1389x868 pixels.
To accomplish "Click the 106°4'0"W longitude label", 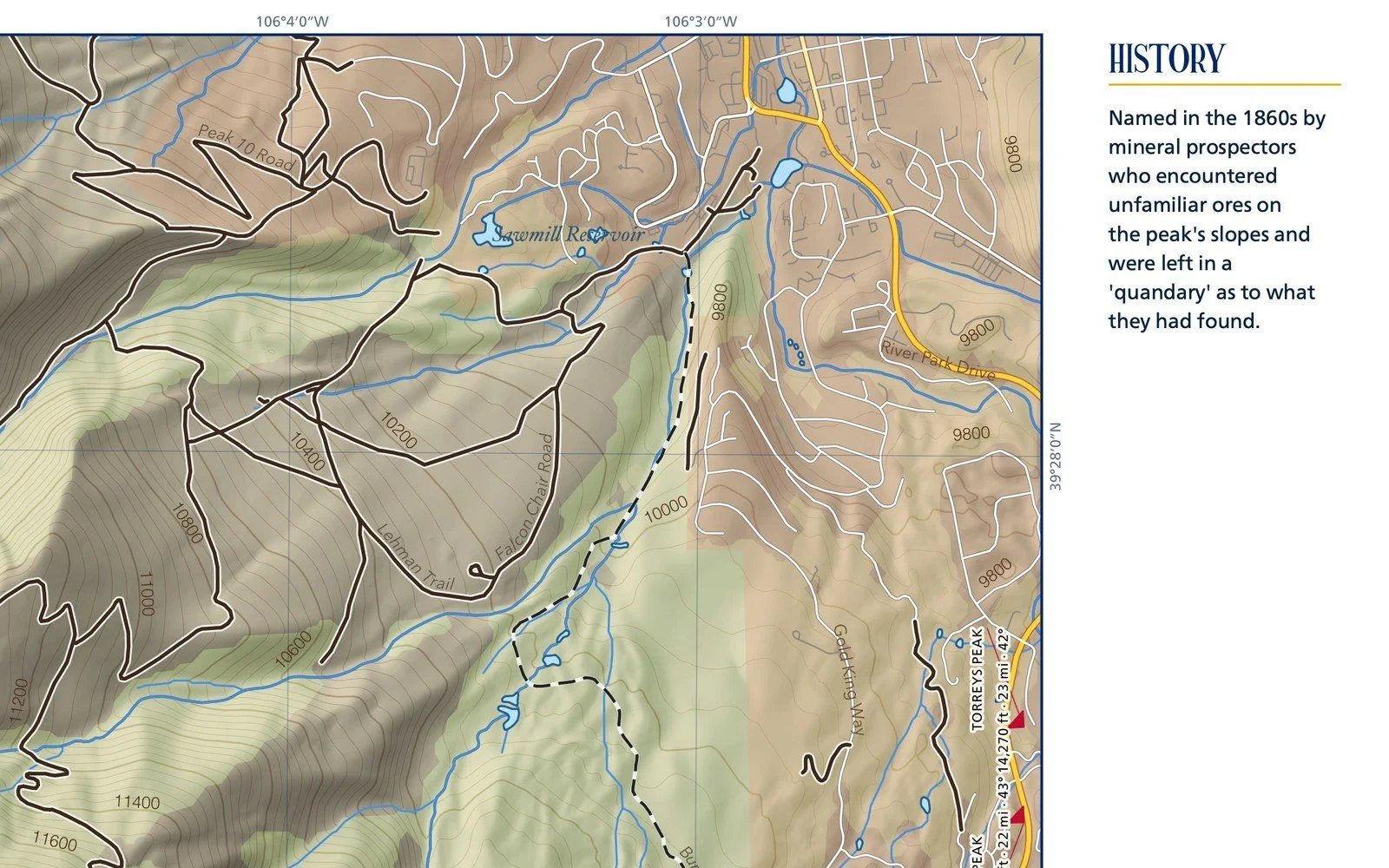I will (293, 22).
